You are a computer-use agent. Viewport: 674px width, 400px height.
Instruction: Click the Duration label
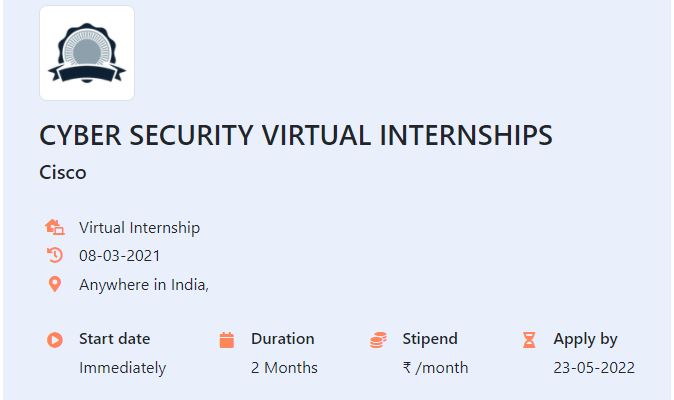tap(282, 339)
